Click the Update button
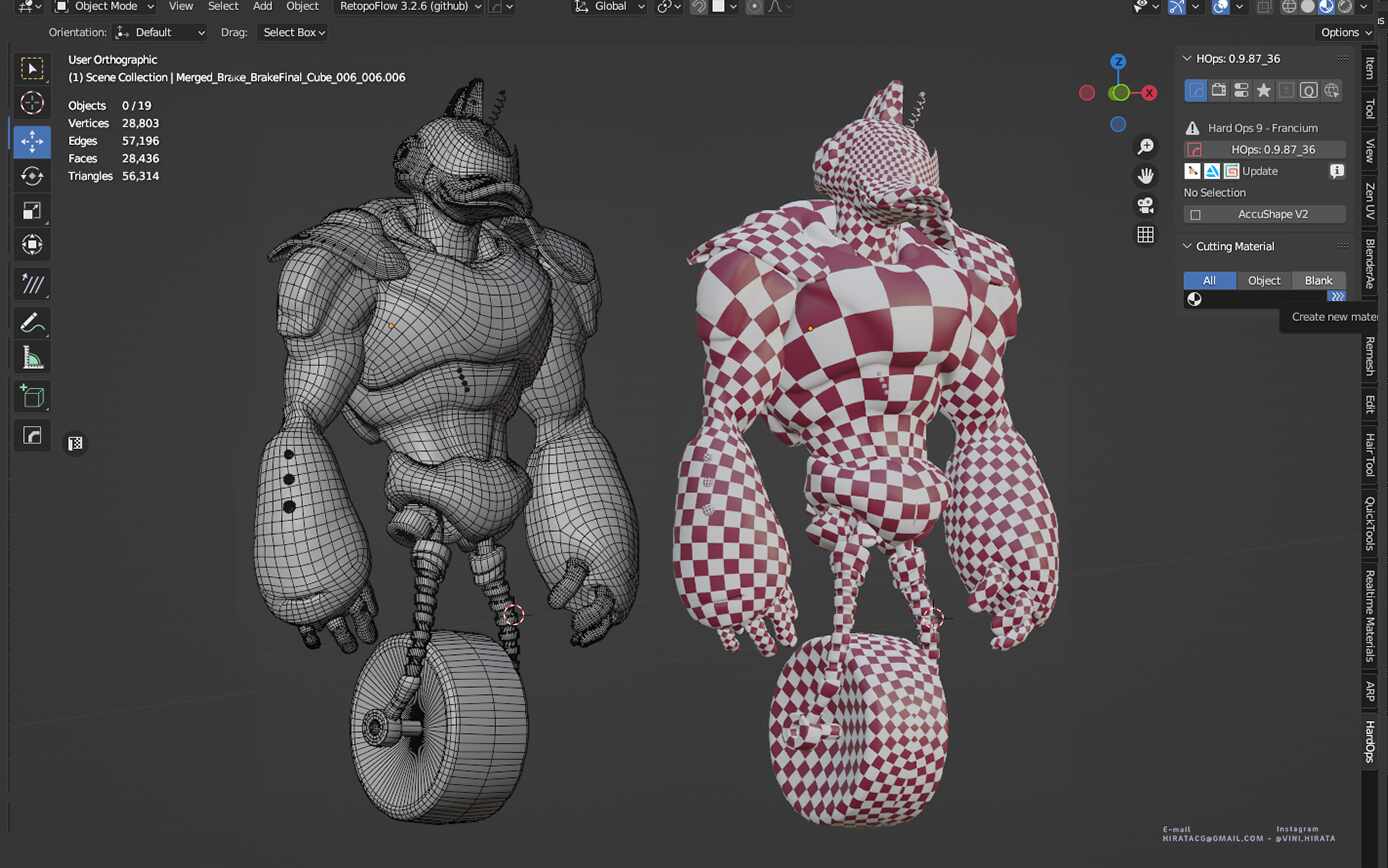The image size is (1388, 868). tap(1260, 171)
